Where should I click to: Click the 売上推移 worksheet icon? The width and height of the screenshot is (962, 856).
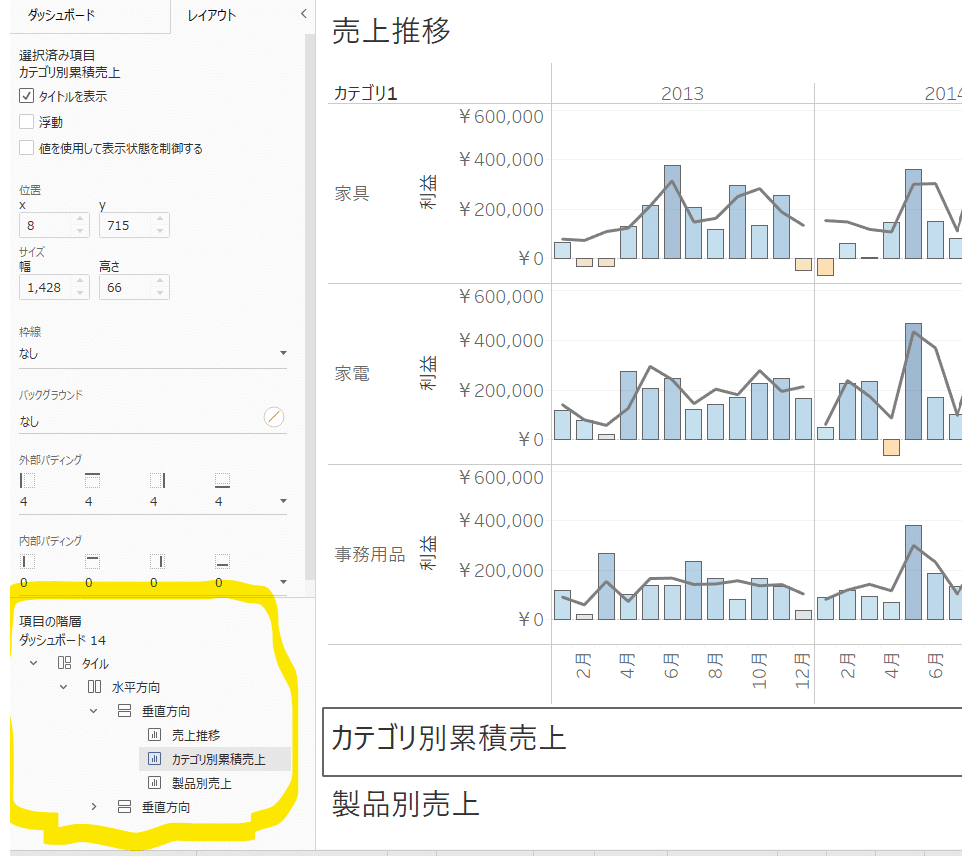[x=155, y=735]
